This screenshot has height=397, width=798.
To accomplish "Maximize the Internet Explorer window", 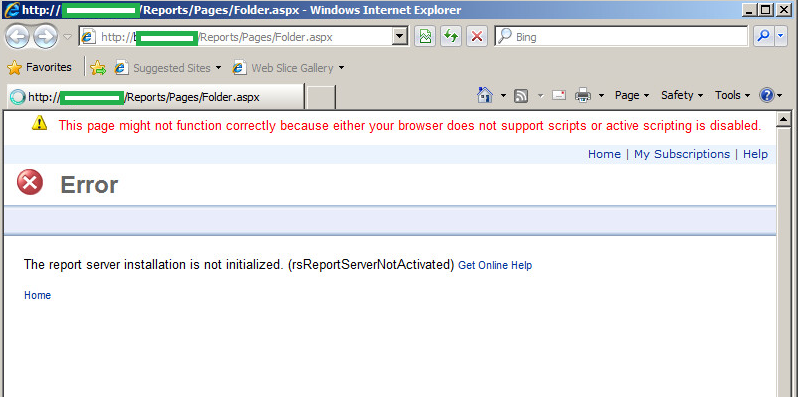I will [765, 9].
